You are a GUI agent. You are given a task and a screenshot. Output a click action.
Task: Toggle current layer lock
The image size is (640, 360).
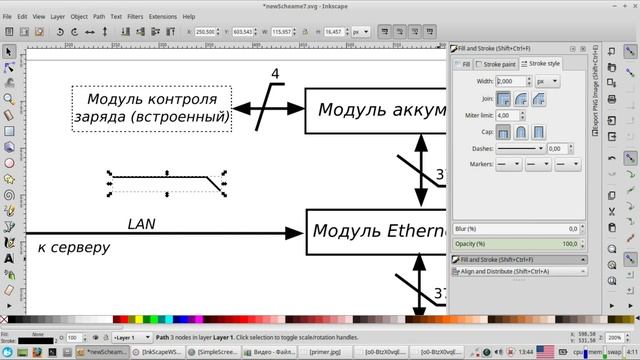click(x=106, y=338)
